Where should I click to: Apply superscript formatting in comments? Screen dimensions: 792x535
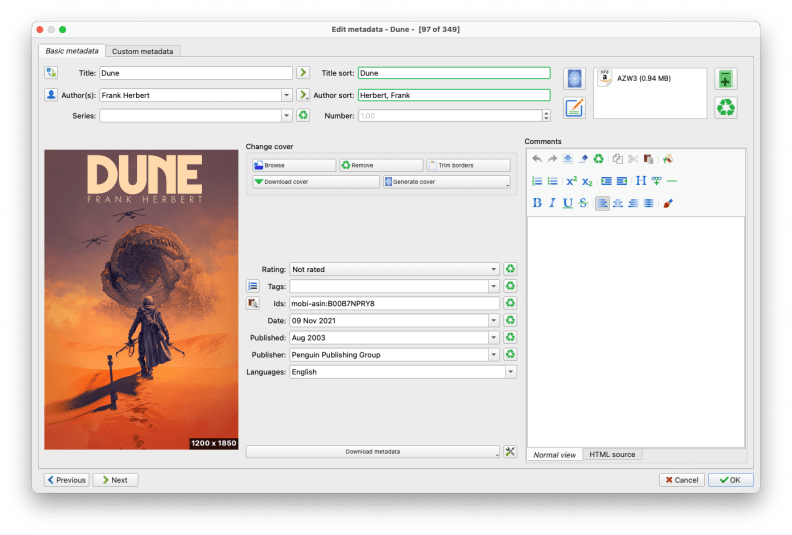[x=571, y=181]
